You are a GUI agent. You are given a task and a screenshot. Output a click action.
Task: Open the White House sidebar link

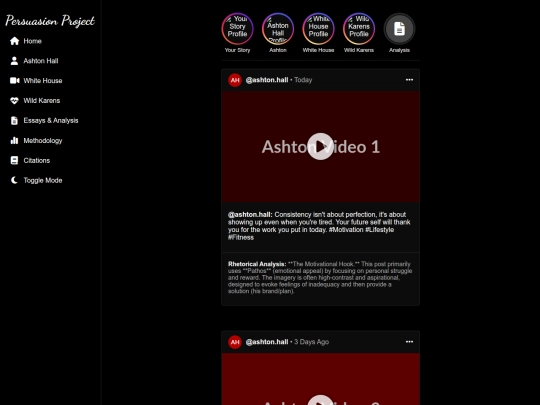tap(43, 81)
